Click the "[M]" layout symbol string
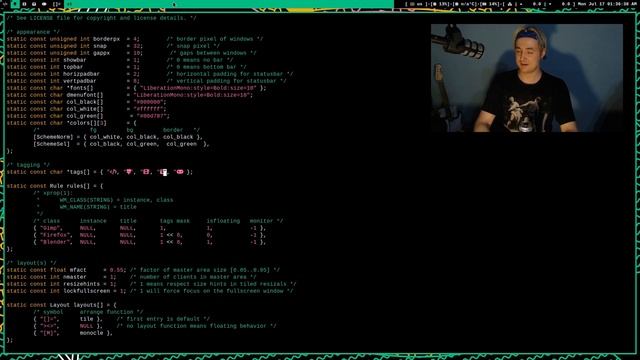 click(48, 333)
